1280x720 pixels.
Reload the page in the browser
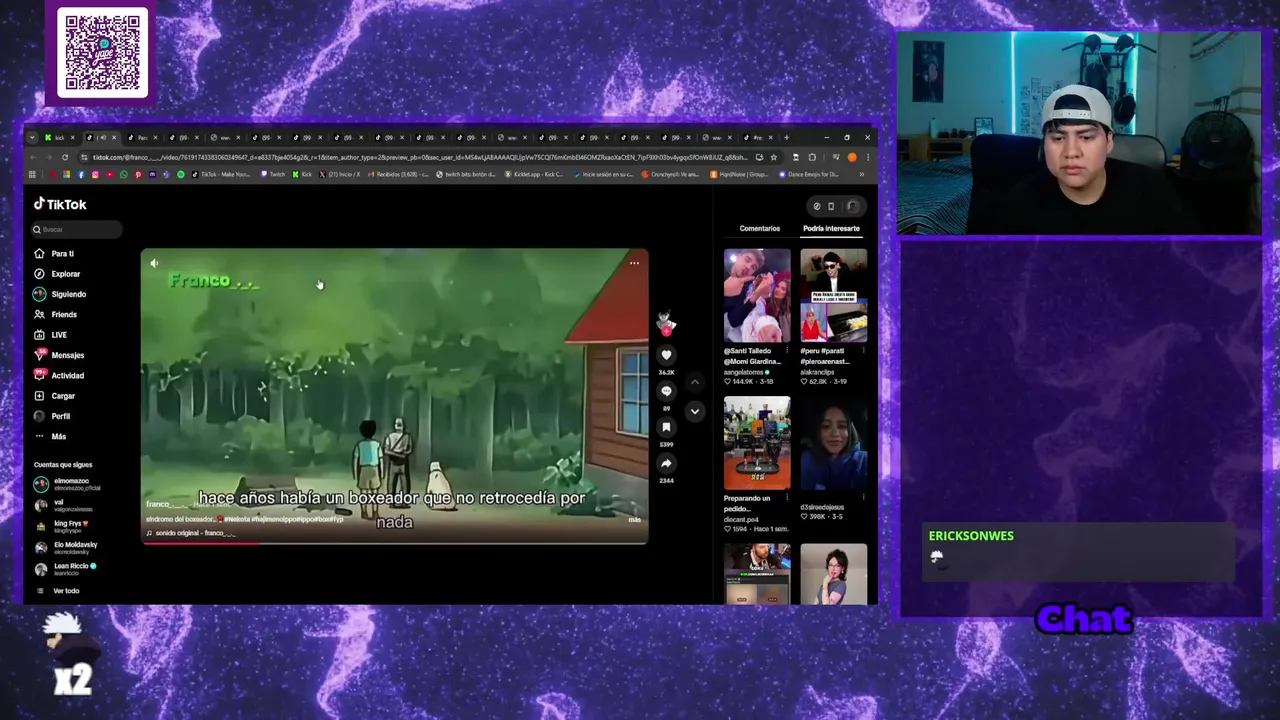click(65, 157)
